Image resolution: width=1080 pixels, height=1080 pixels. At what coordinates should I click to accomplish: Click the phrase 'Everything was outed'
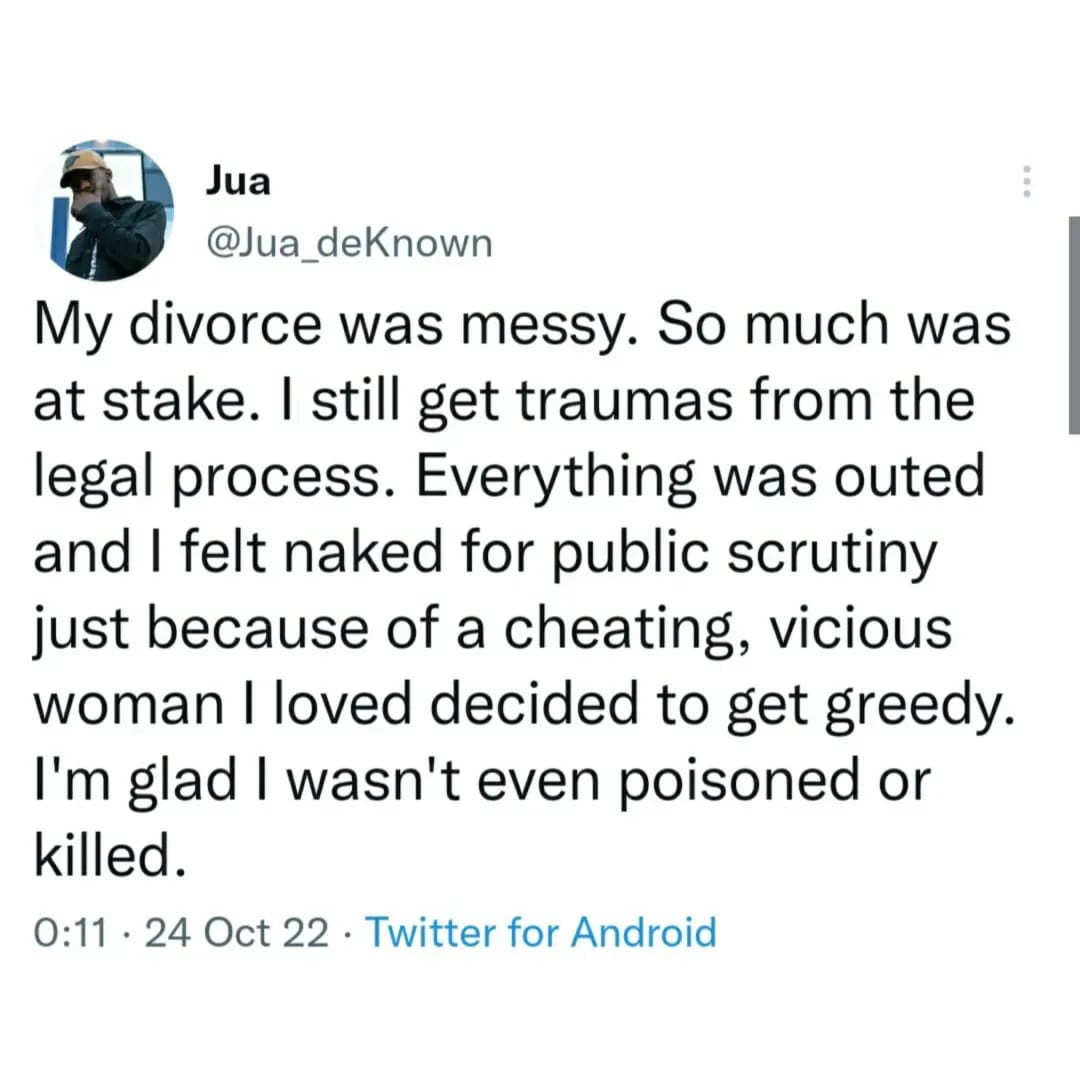pos(700,478)
